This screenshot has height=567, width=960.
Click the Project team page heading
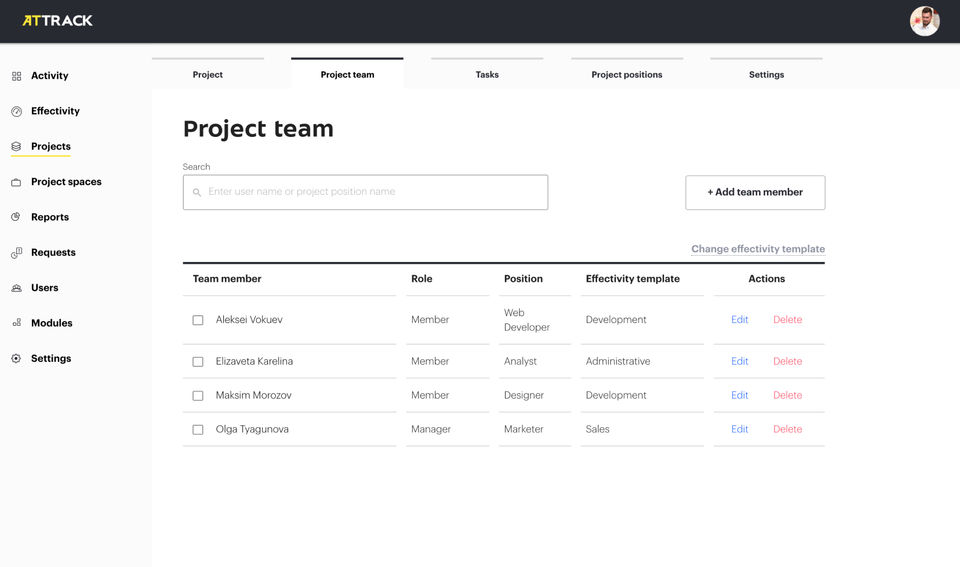pyautogui.click(x=258, y=129)
